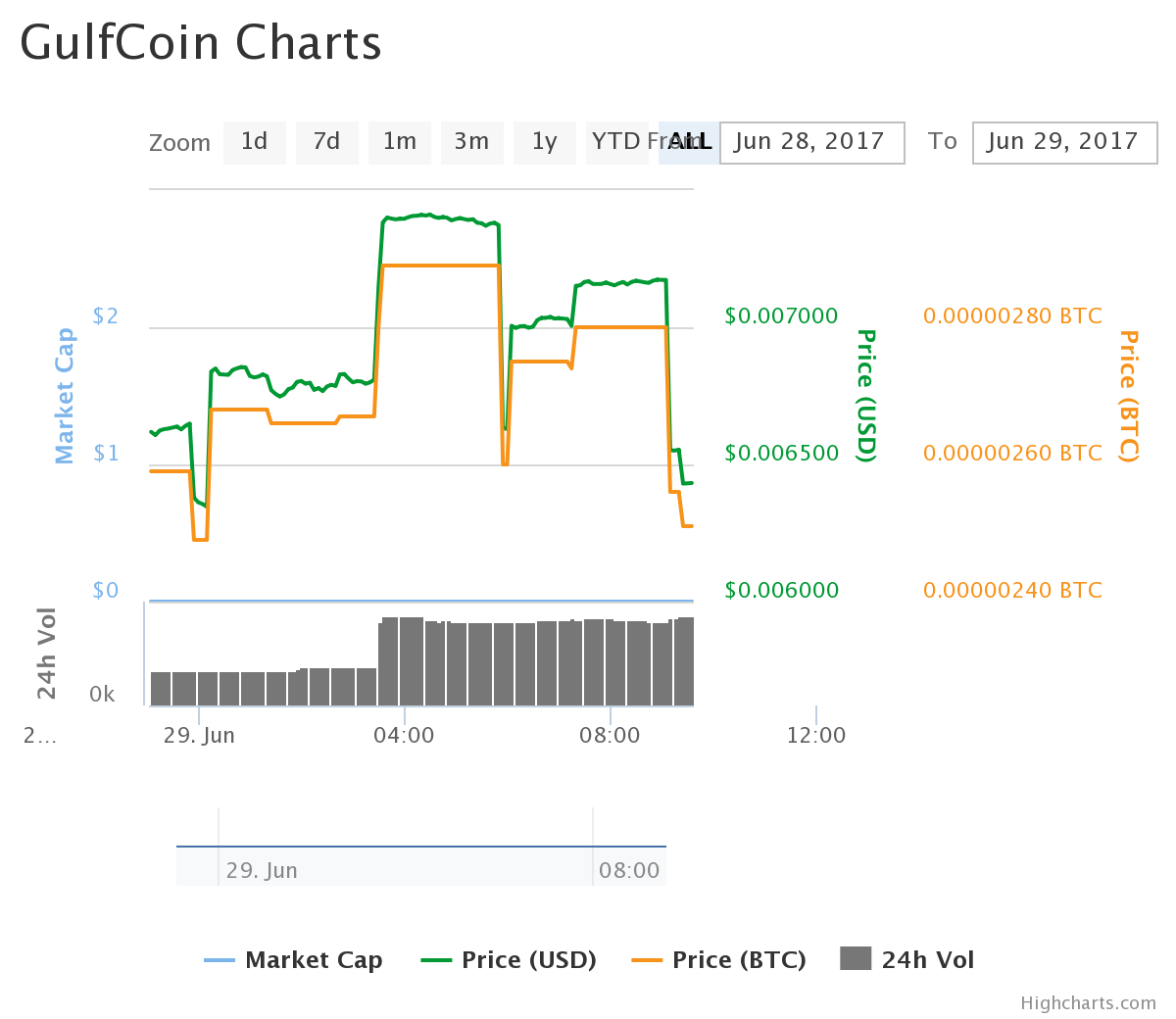Screen dimensions: 1176x1019
Task: Select the "1m" zoom range
Action: coord(399,141)
